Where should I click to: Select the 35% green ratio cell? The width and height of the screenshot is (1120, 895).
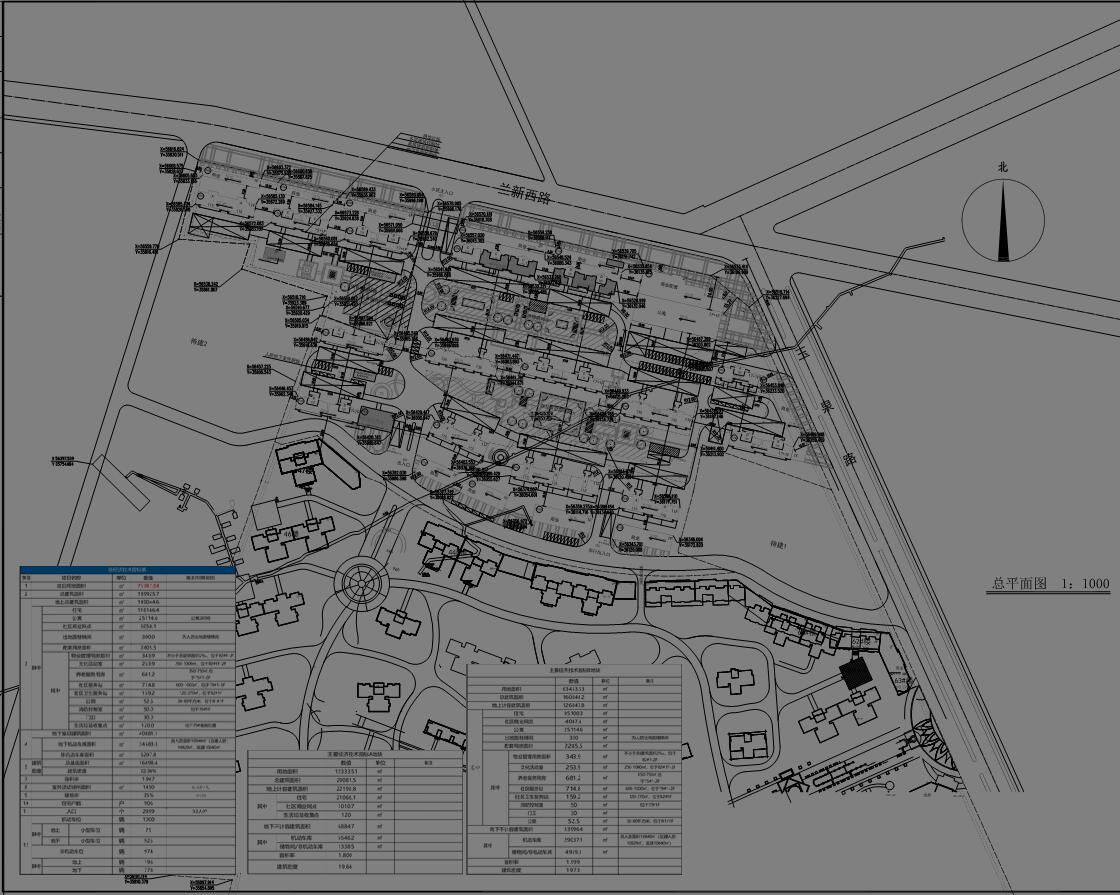[x=148, y=795]
